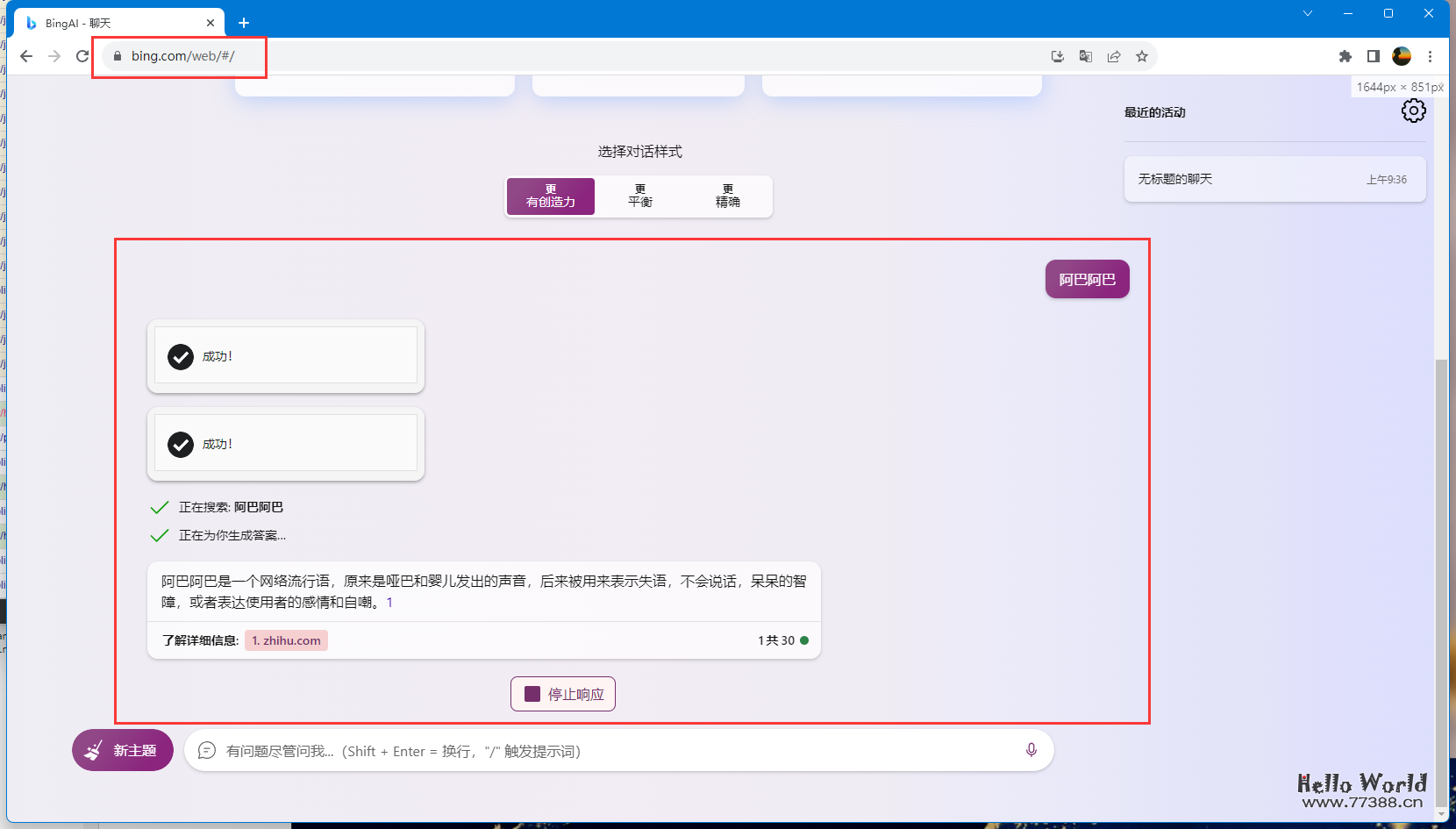The height and width of the screenshot is (829, 1456).
Task: Open the window dropdown chevron at top right
Action: click(1307, 13)
